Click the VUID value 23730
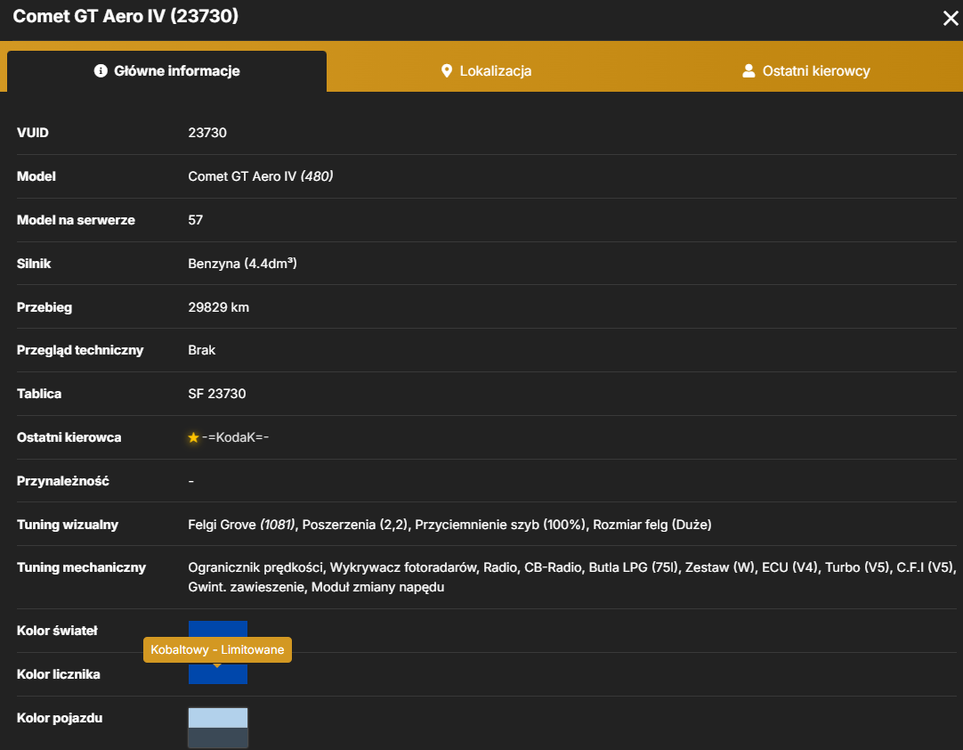 tap(208, 133)
